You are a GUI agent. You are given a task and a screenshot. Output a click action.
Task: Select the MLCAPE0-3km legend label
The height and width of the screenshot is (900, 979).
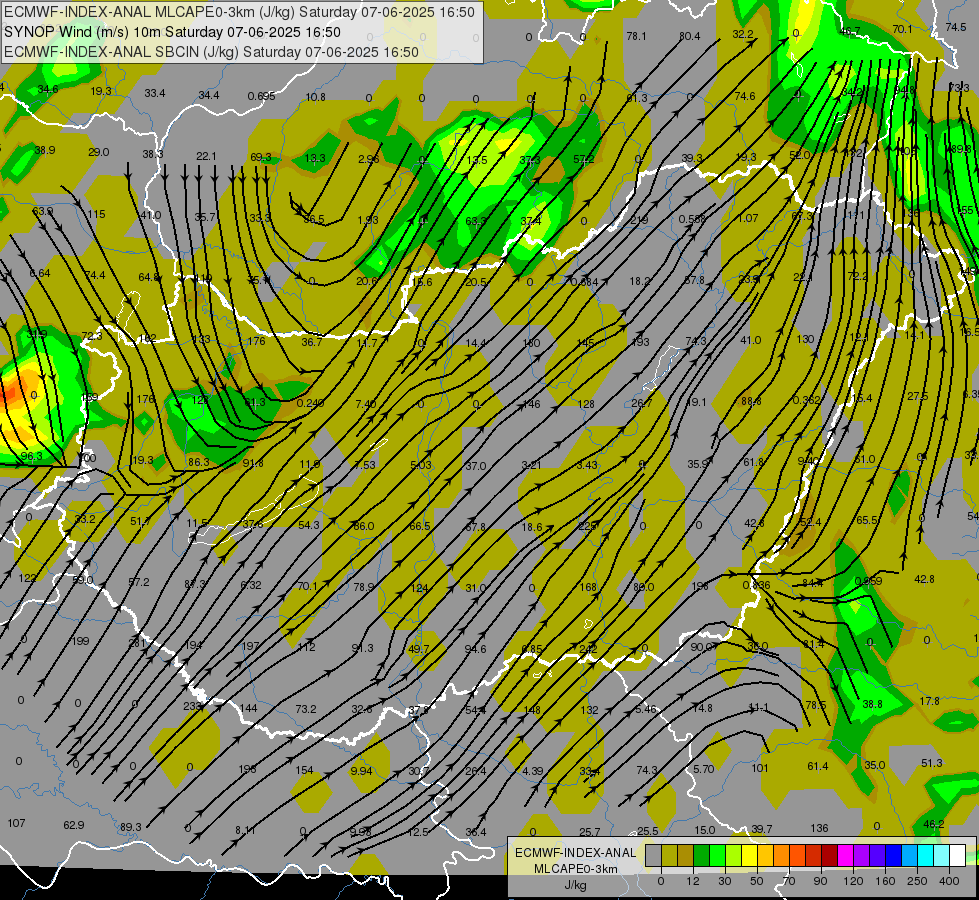coord(575,869)
